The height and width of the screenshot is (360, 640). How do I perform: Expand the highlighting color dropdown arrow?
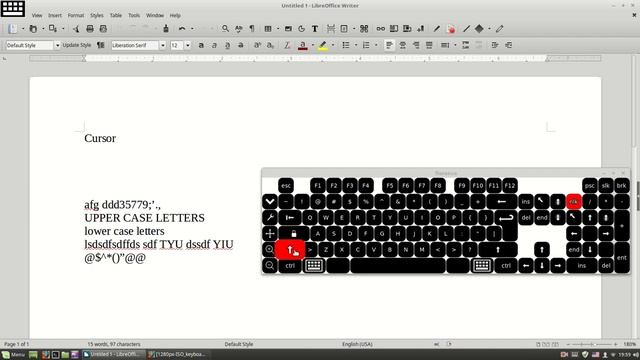click(333, 45)
